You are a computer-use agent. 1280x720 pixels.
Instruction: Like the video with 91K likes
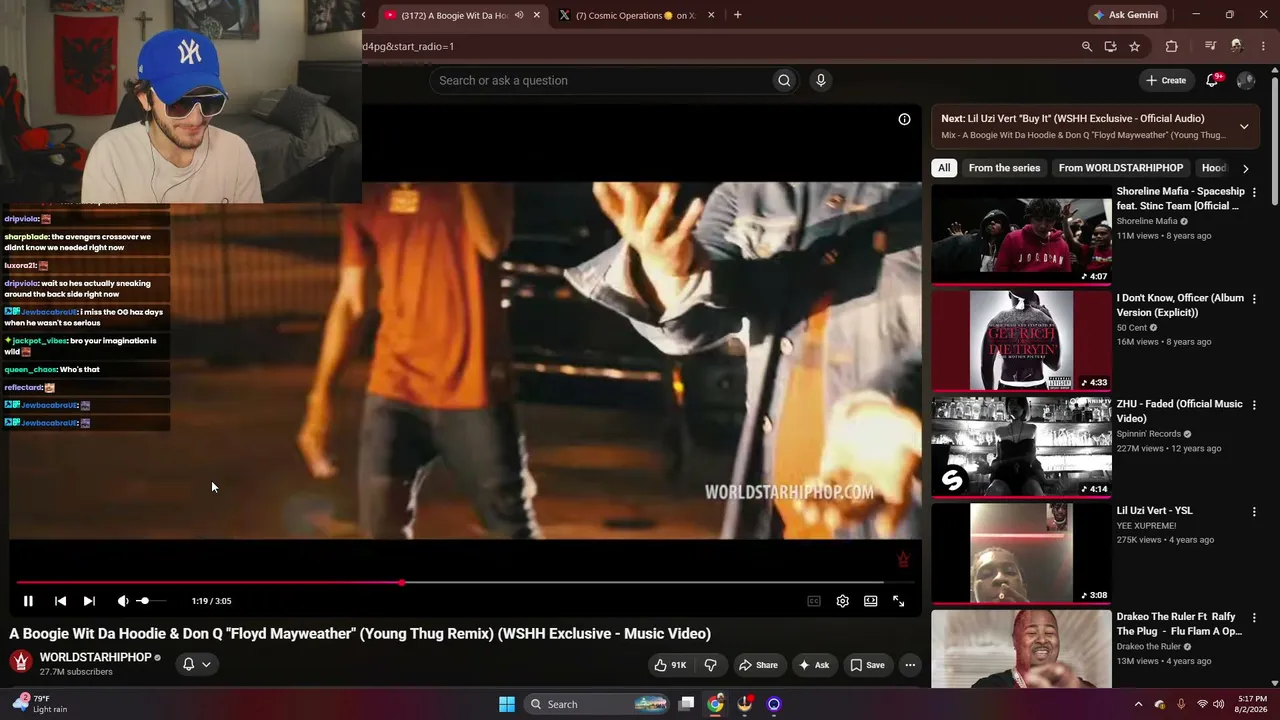click(x=670, y=665)
